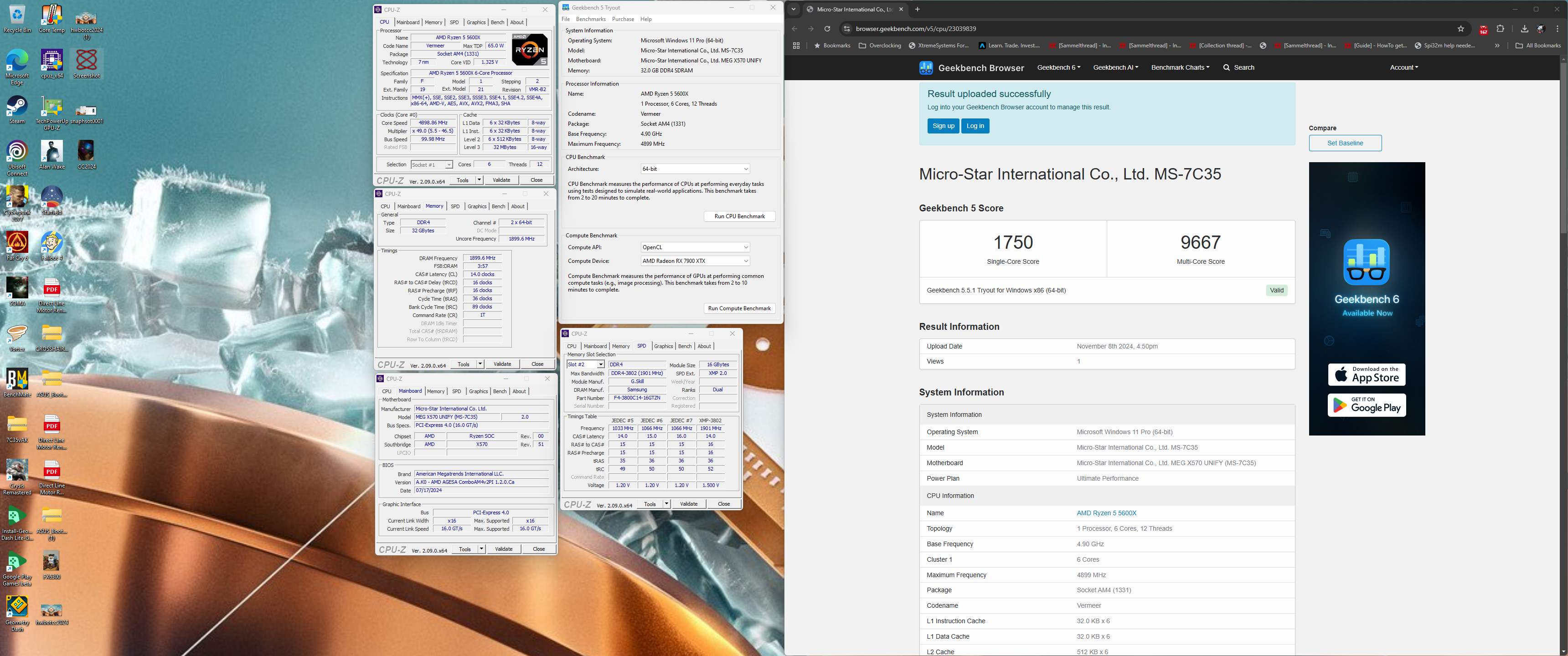Open the cpuz_x64 desktop shortcut
Image resolution: width=1568 pixels, height=656 pixels.
click(52, 64)
